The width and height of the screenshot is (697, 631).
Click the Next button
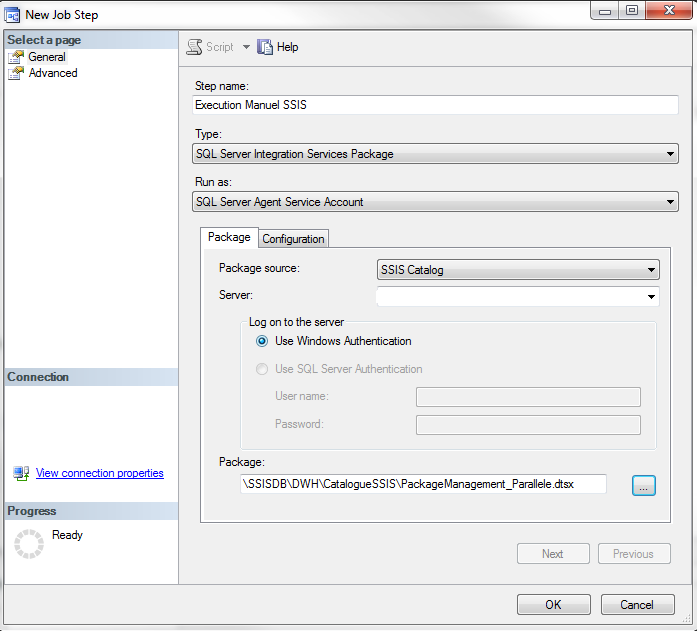pyautogui.click(x=553, y=554)
